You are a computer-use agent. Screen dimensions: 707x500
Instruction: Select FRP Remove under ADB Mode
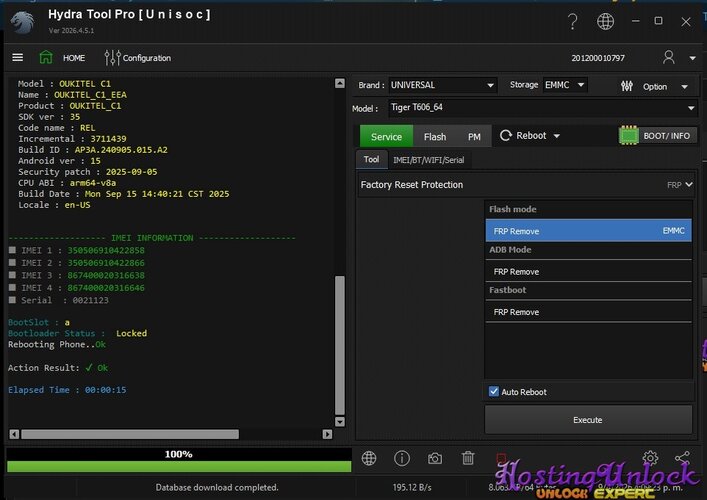coord(587,271)
